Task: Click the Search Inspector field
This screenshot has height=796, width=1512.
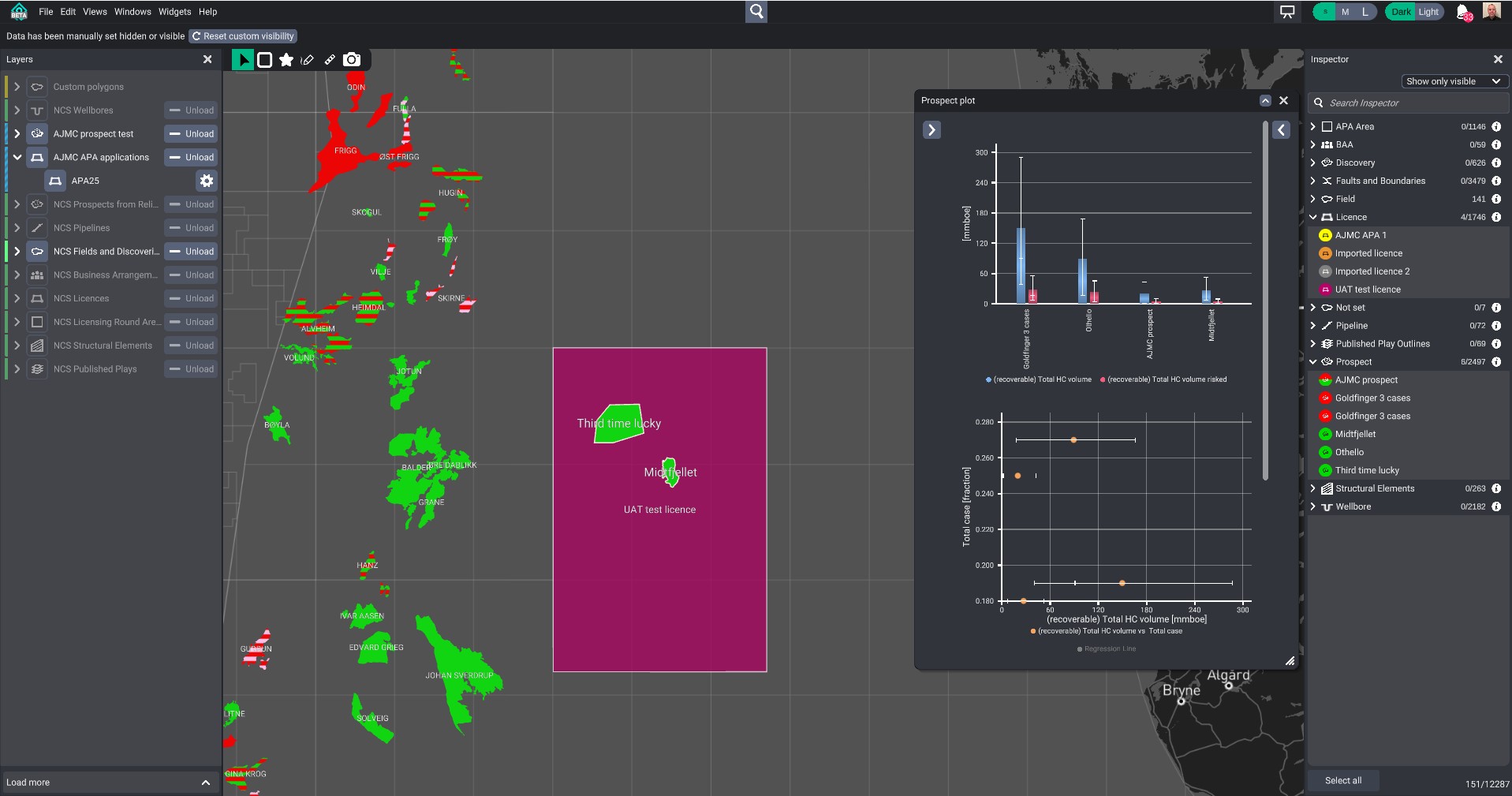Action: (1408, 103)
